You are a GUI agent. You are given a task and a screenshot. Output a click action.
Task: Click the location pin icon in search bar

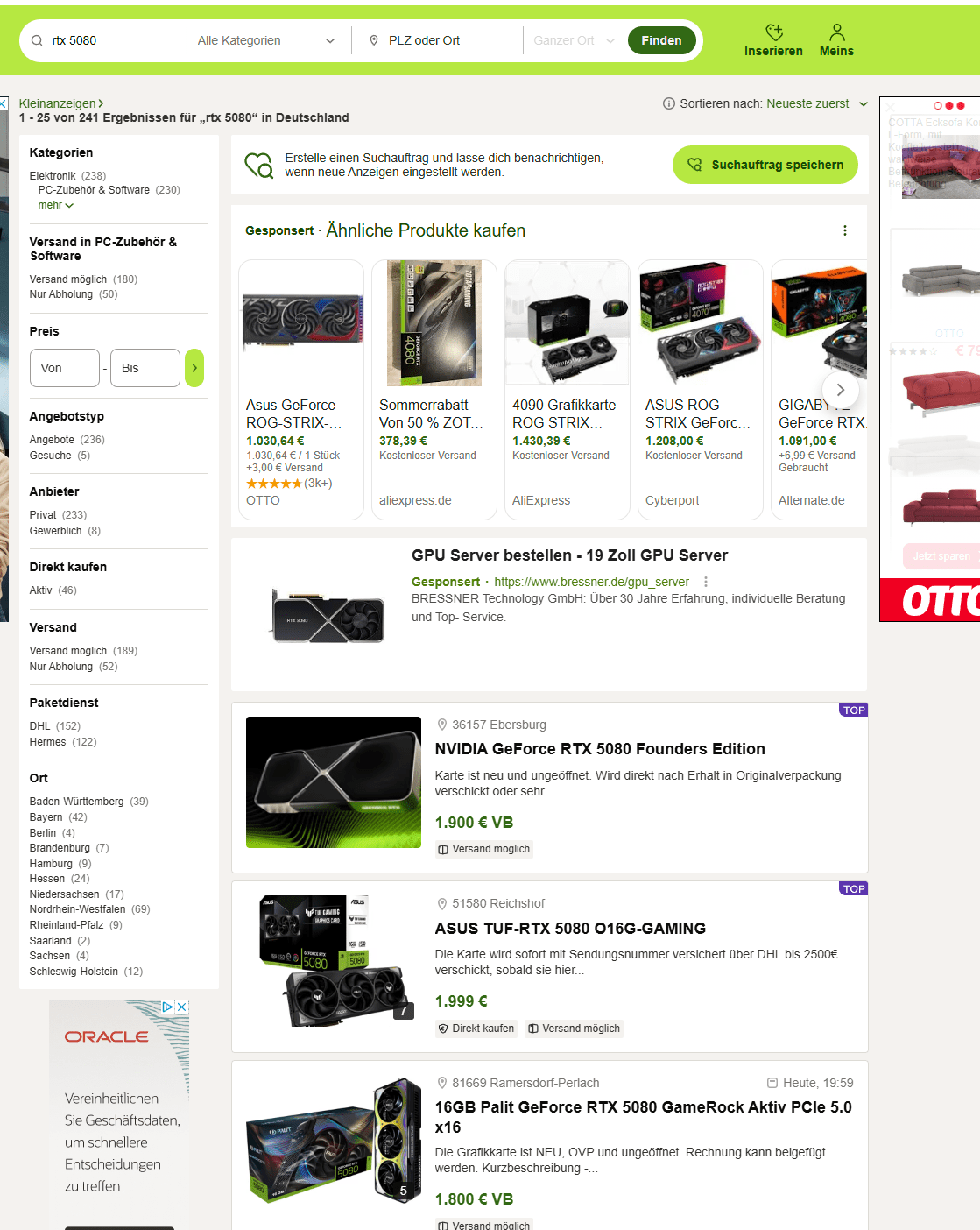[374, 40]
